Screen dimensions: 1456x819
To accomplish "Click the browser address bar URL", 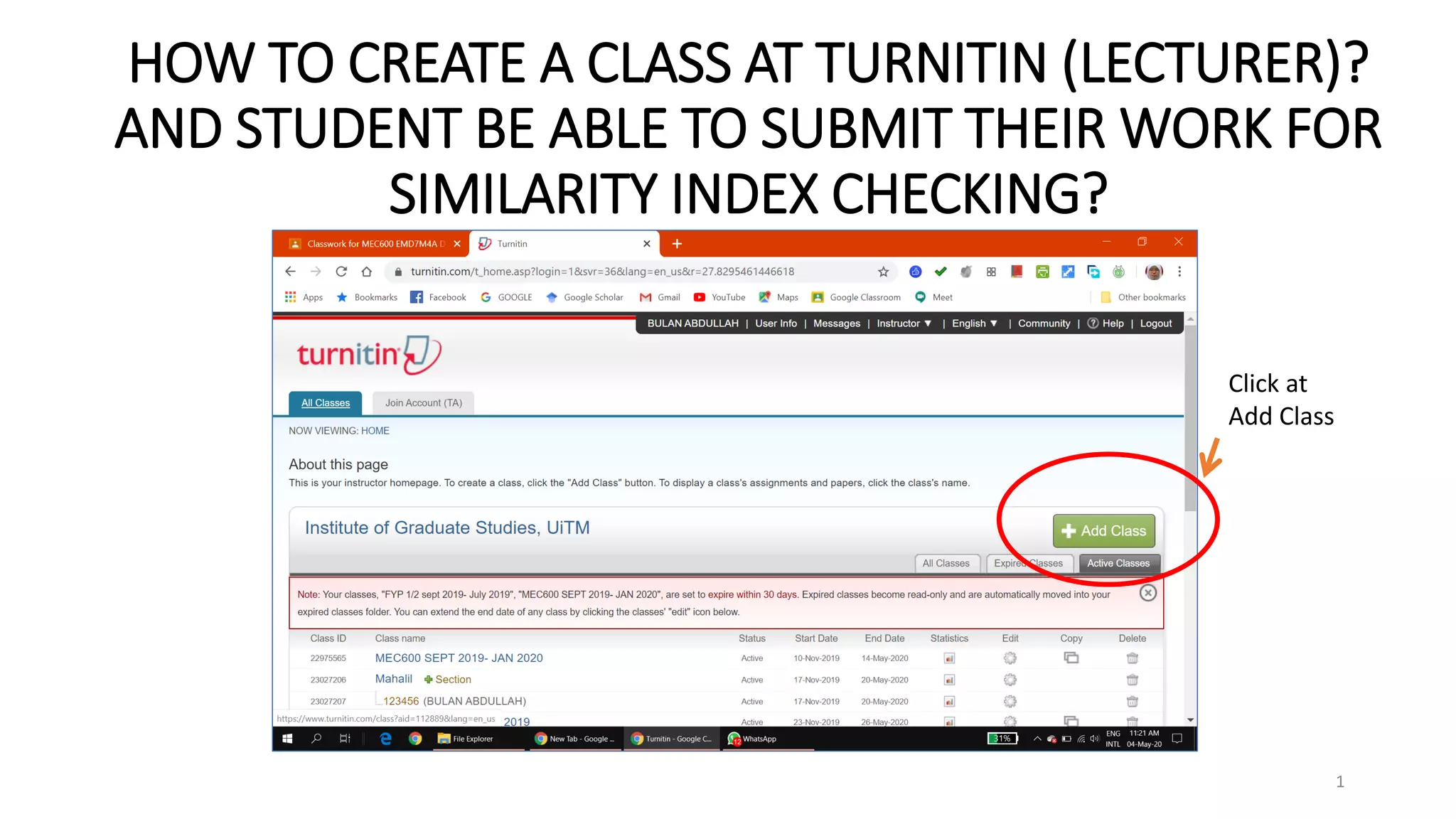I will click(602, 272).
